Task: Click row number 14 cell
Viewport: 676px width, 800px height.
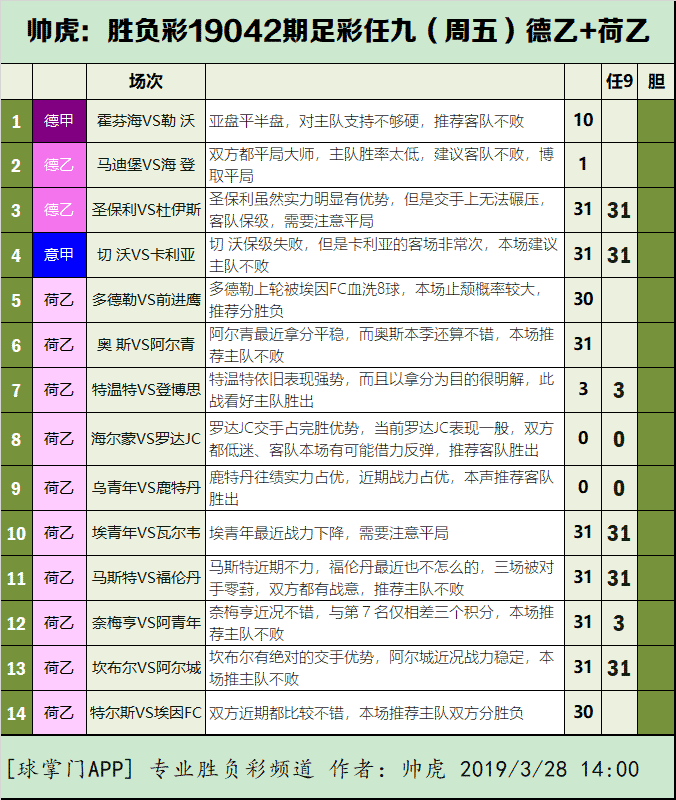Action: (16, 713)
